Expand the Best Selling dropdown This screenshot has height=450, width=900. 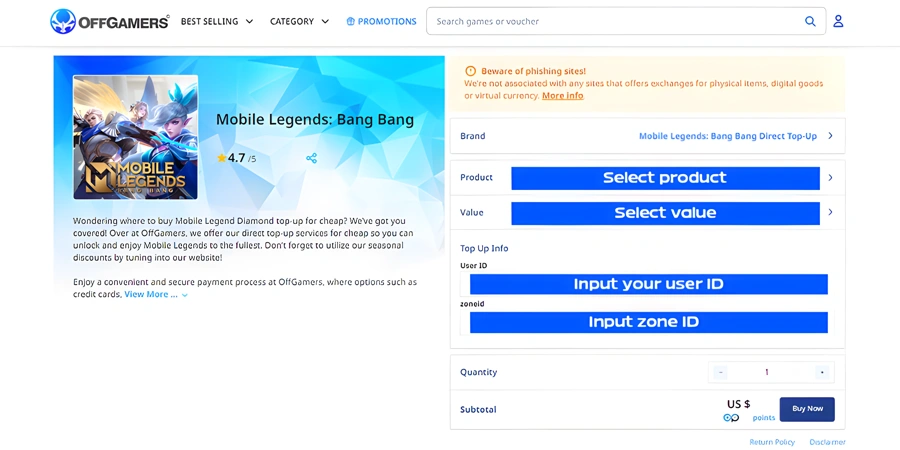click(x=217, y=21)
